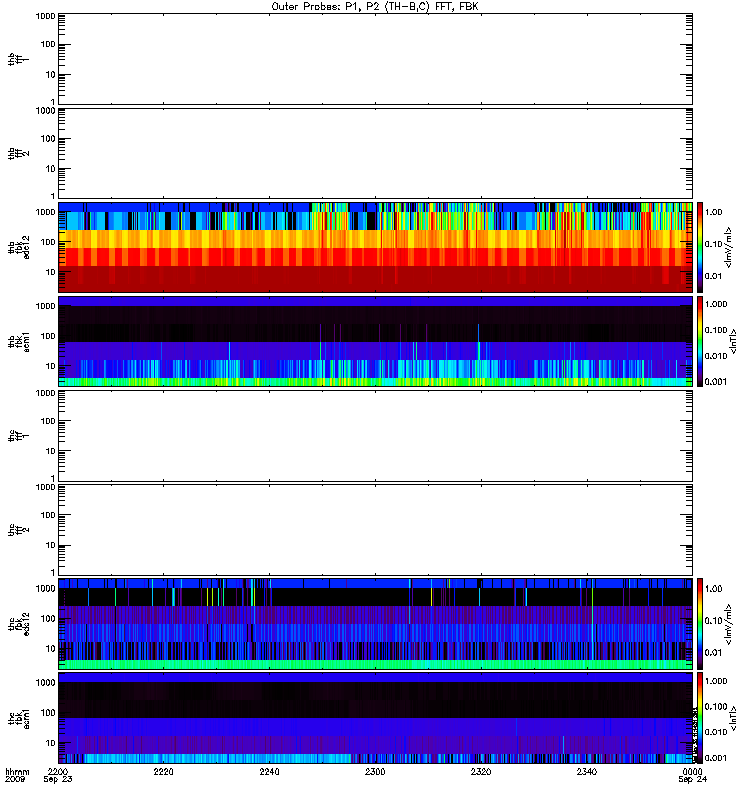Select the "thc fff 1" panel axis label

coord(18,436)
